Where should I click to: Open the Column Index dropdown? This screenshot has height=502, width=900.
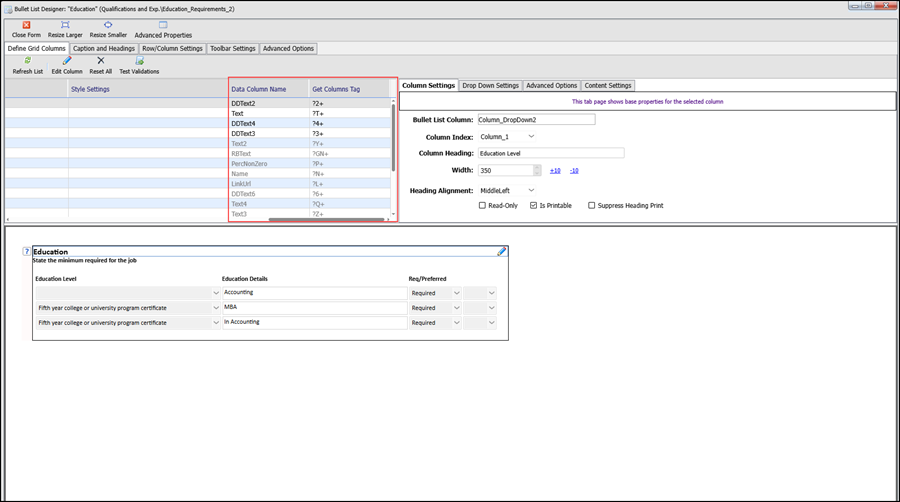pos(531,137)
